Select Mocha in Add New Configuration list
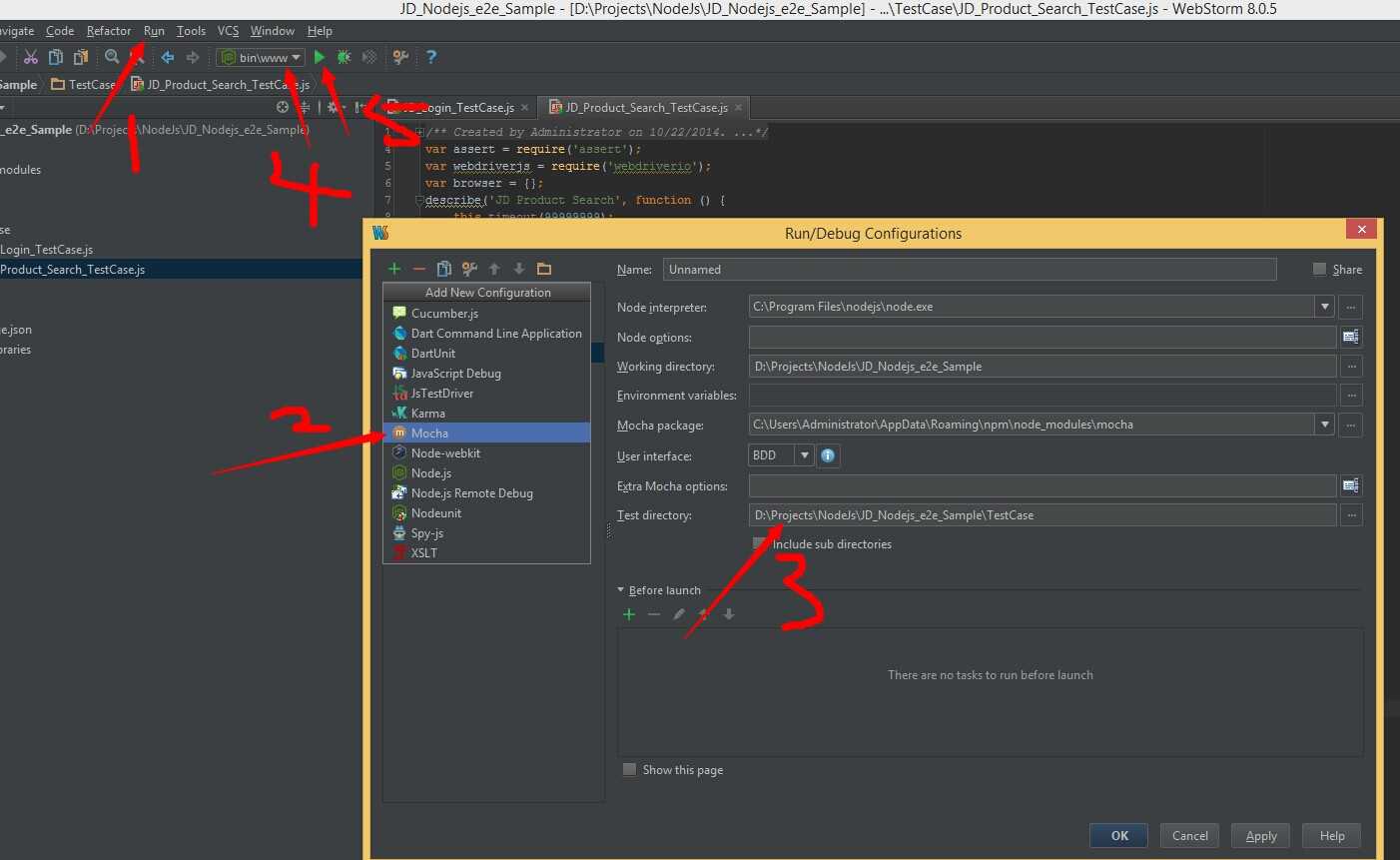 coord(487,432)
